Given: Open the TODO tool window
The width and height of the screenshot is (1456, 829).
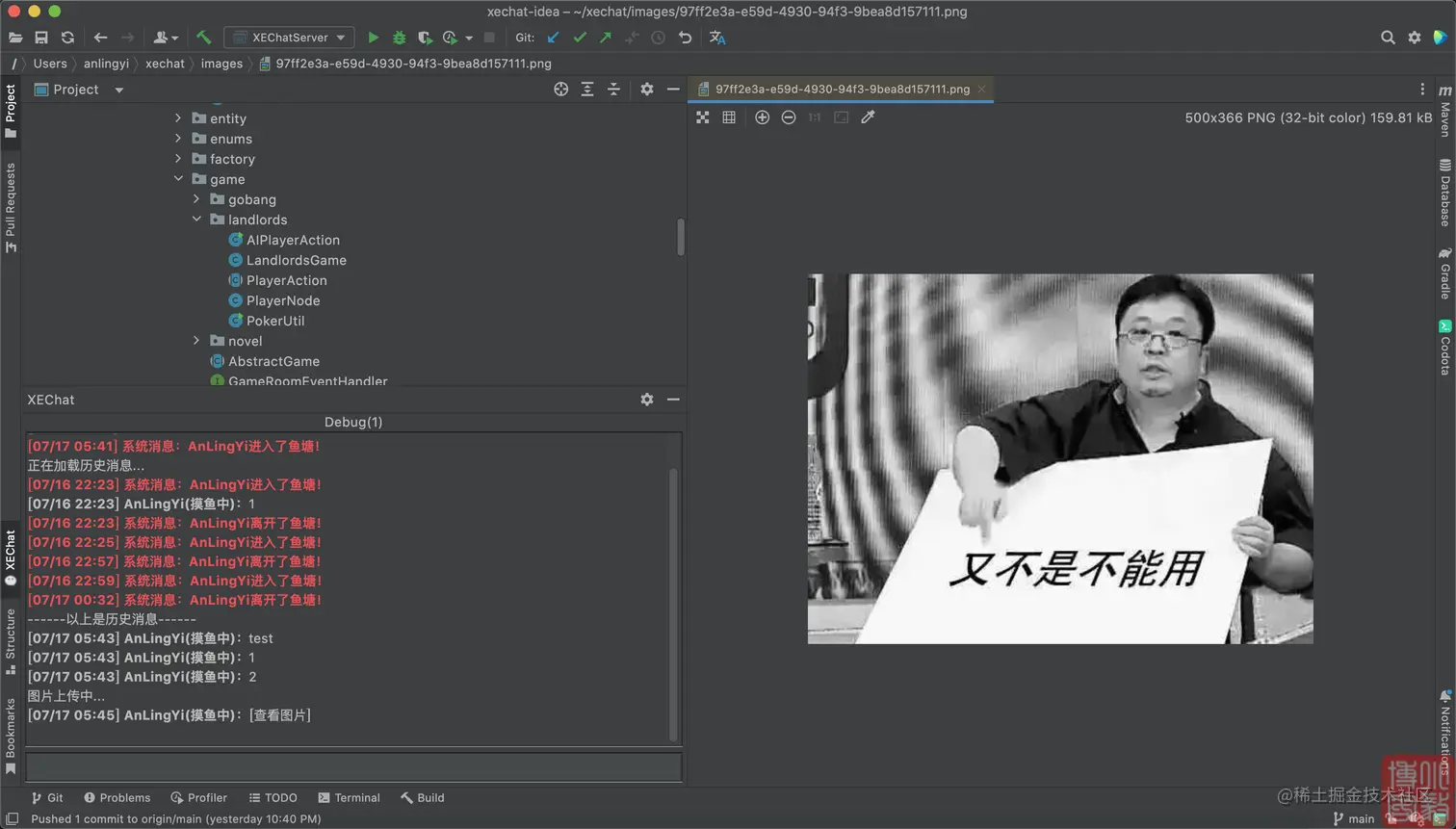Looking at the screenshot, I should (x=273, y=797).
